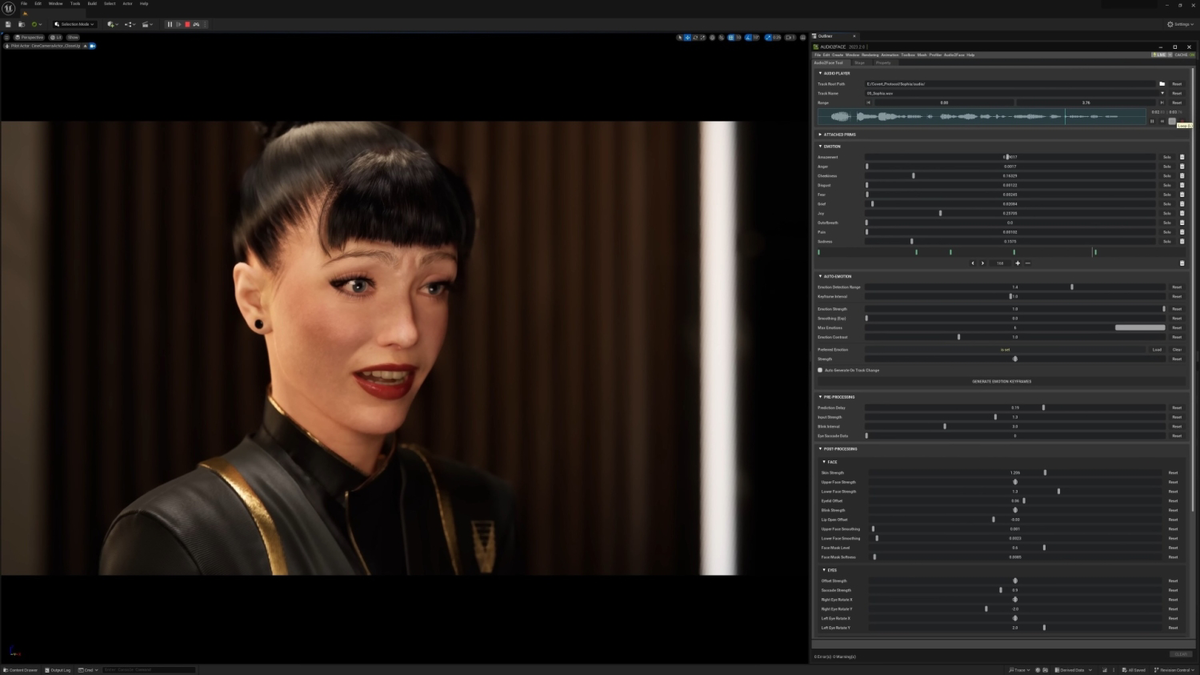
Task: Click Generate Emotion Keyframes button
Action: click(x=1001, y=381)
